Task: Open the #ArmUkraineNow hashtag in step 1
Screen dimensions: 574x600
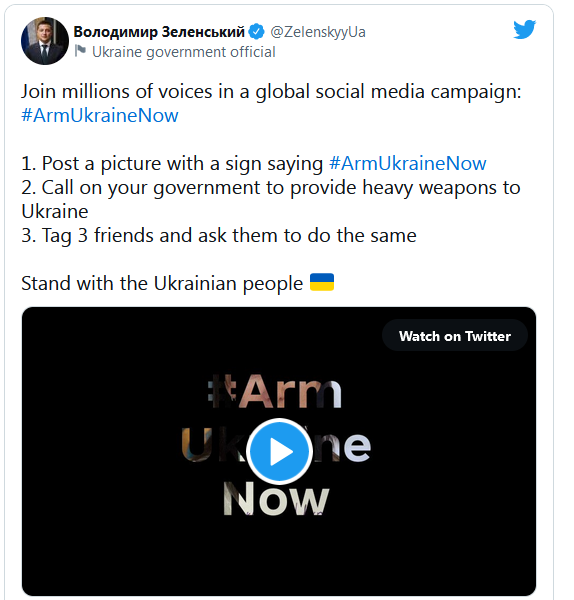Action: pyautogui.click(x=408, y=163)
